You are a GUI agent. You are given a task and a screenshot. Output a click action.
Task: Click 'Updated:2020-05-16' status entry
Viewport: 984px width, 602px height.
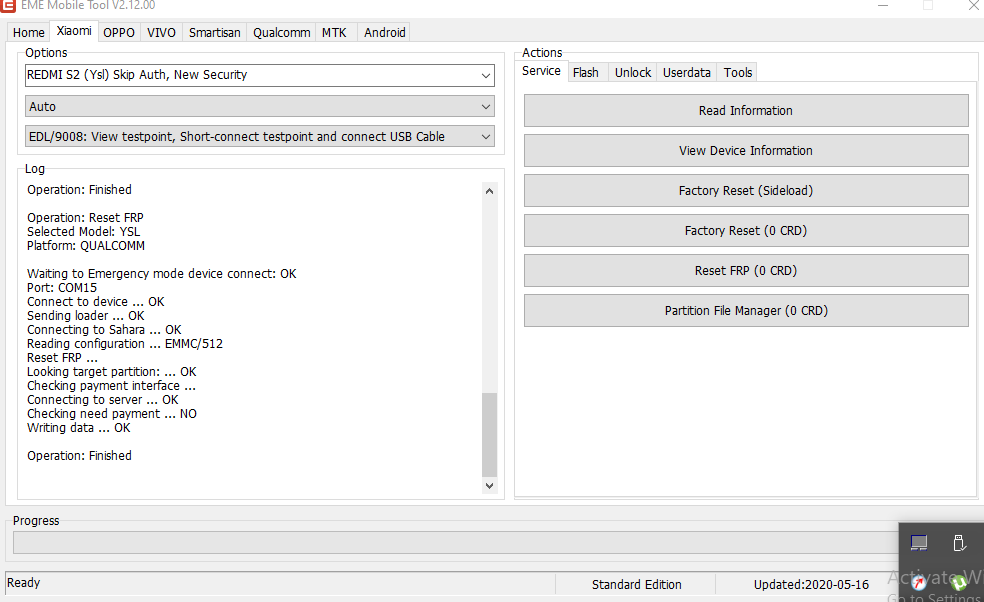click(x=811, y=584)
